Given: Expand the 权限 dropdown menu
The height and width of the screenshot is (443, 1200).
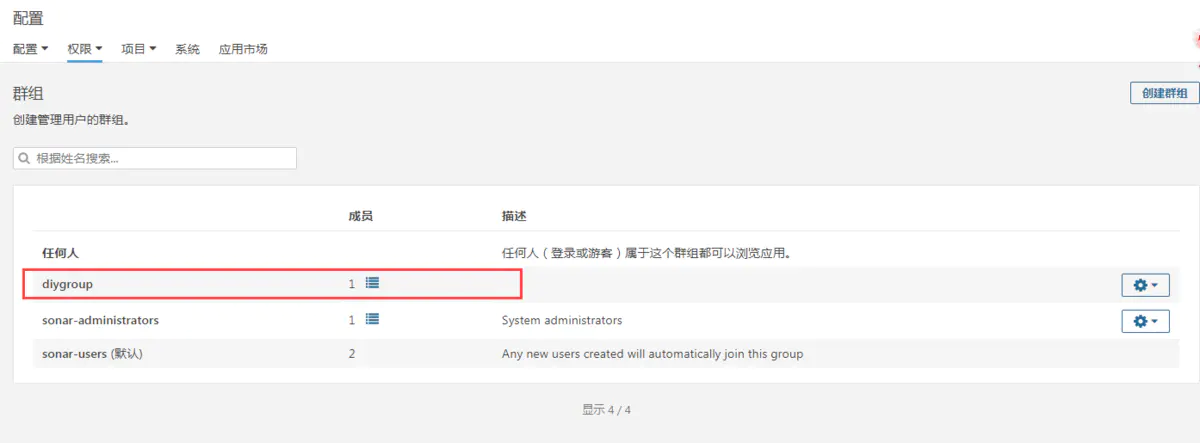Looking at the screenshot, I should coord(85,48).
